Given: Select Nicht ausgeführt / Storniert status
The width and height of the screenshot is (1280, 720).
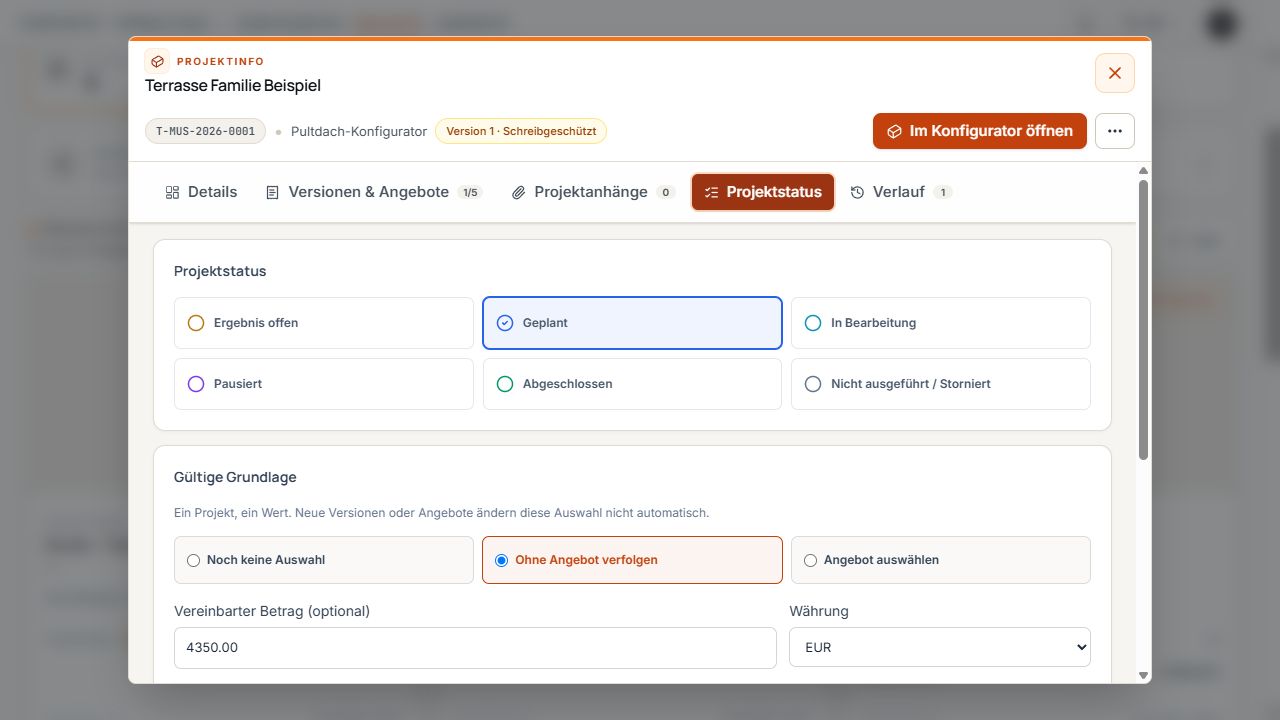Looking at the screenshot, I should click(x=941, y=384).
